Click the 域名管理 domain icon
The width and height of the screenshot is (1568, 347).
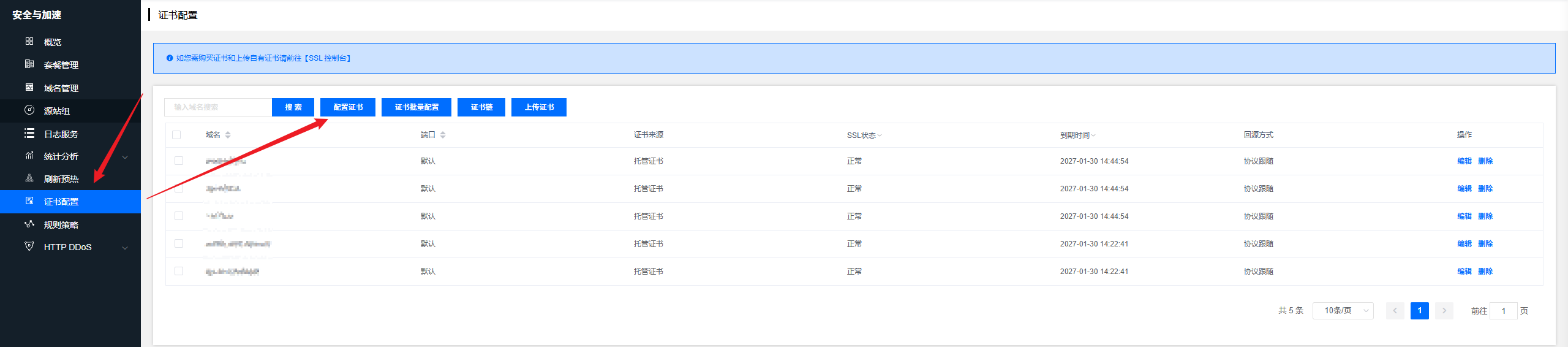(x=29, y=88)
